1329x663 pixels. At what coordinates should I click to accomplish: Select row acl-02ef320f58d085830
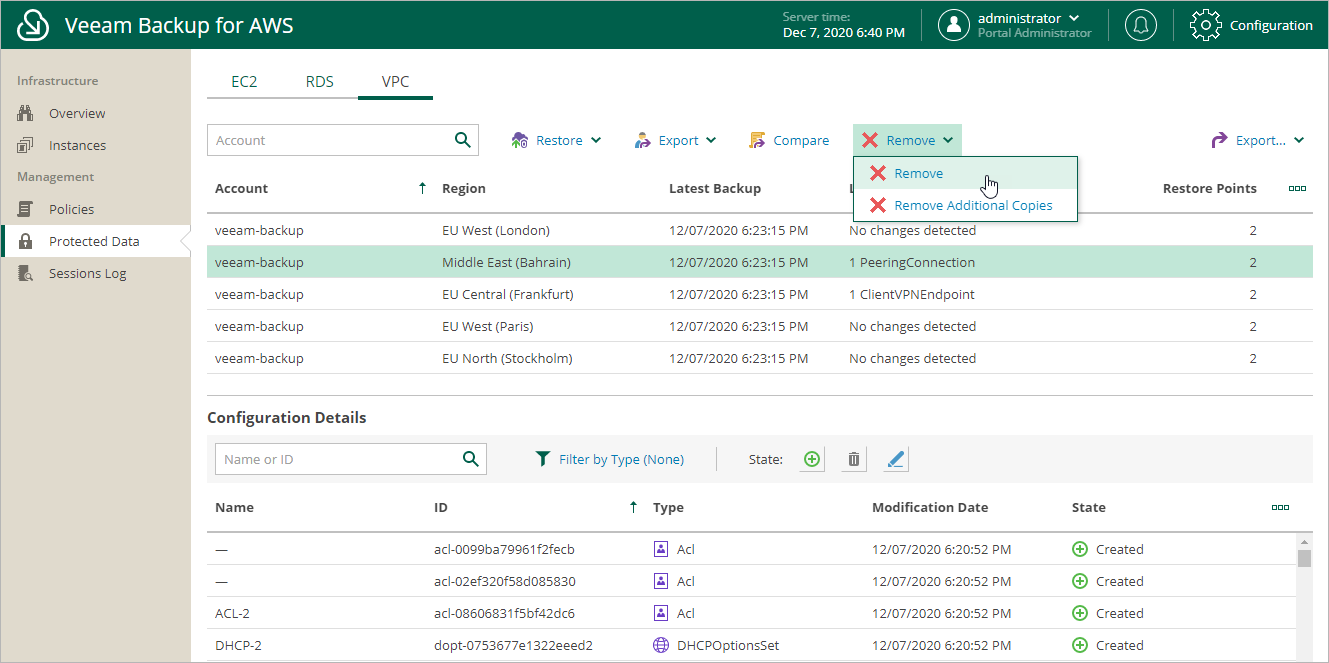click(752, 581)
